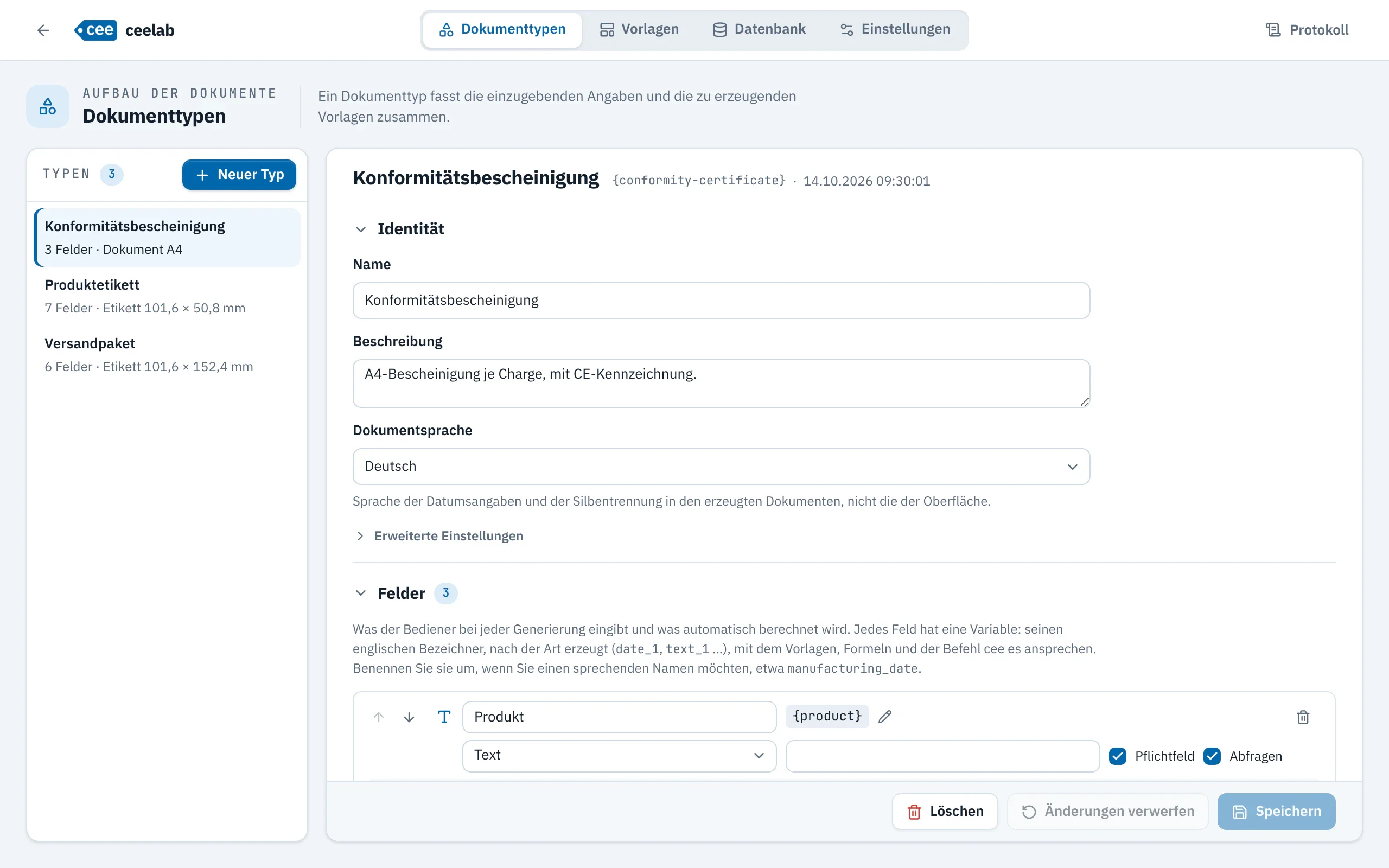Focus the Beschreibung text area
Viewport: 1389px width, 868px height.
(721, 384)
